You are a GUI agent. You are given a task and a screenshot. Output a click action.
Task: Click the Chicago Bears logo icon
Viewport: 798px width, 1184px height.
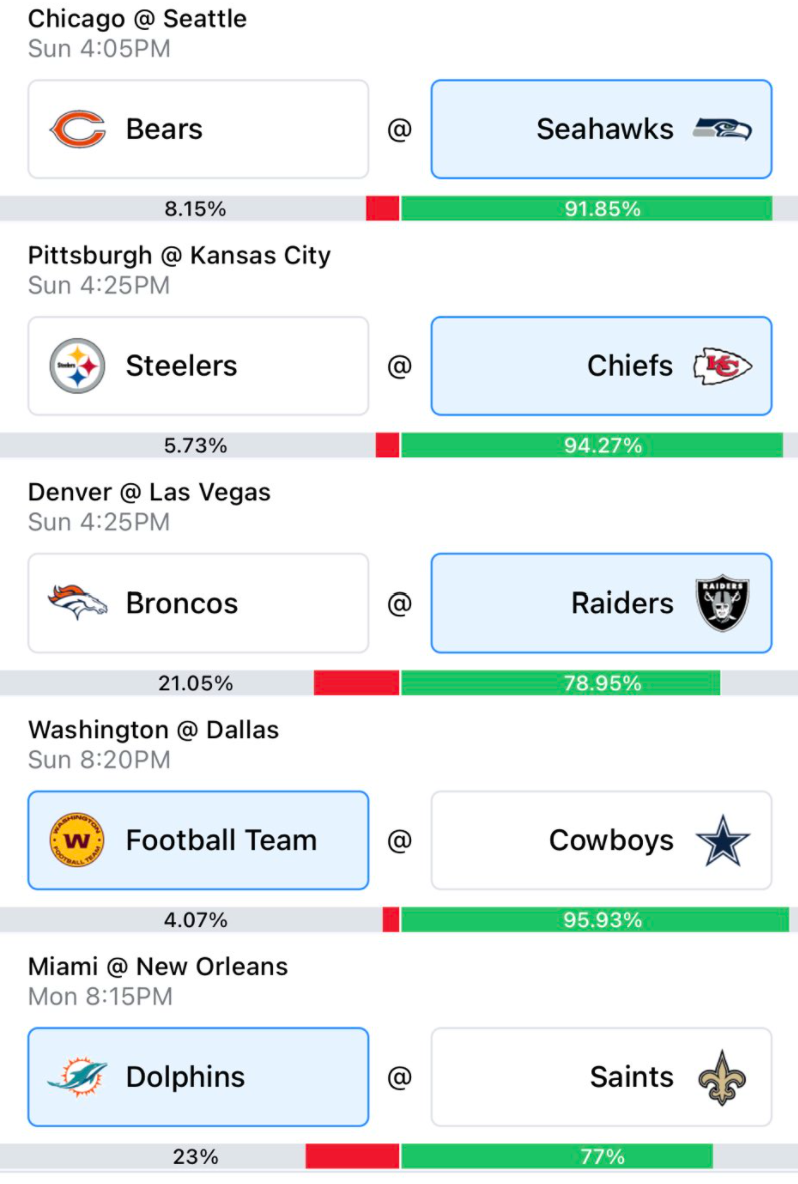78,129
